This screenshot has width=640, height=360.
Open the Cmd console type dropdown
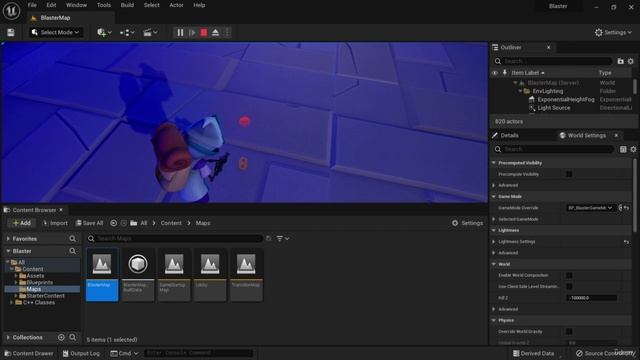click(124, 353)
